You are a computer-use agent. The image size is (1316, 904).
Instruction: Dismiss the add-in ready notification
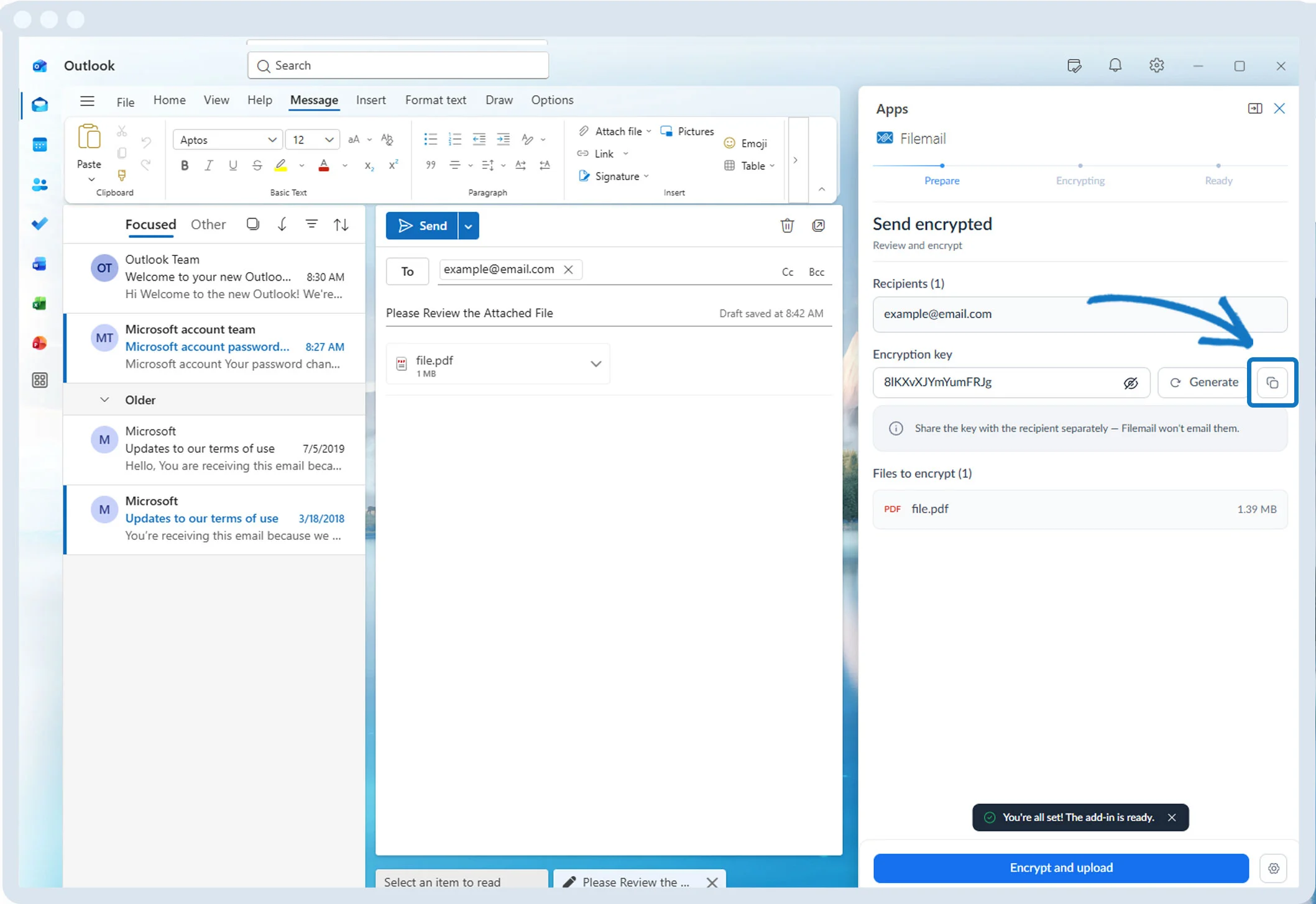pyautogui.click(x=1172, y=818)
